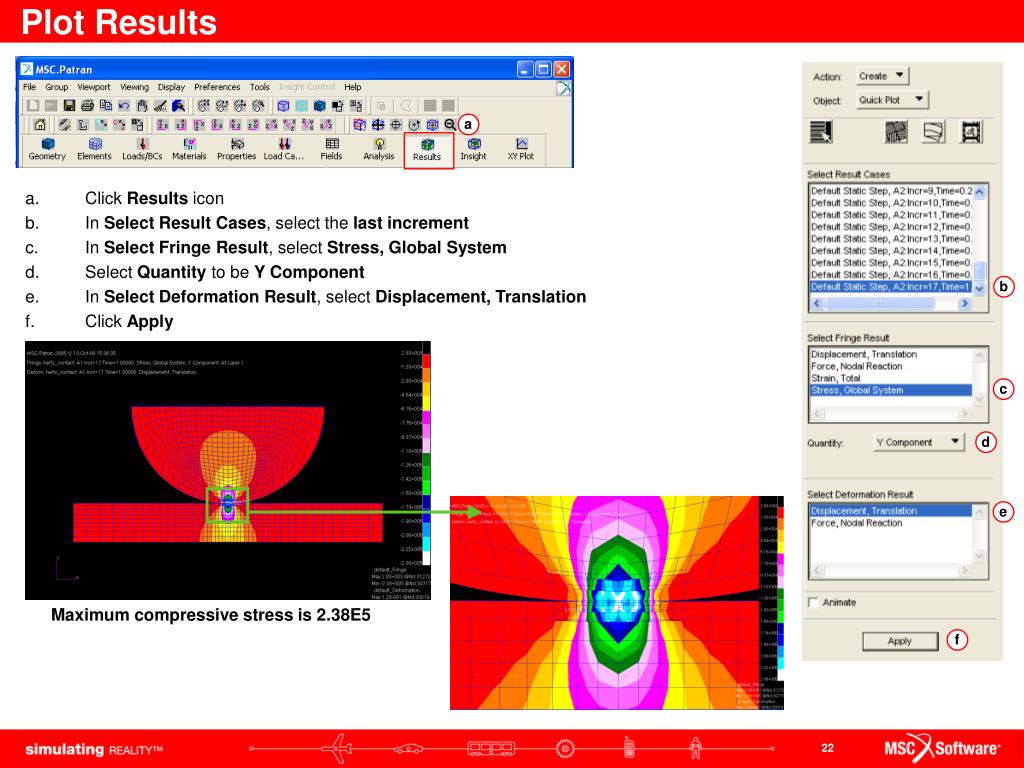Image resolution: width=1024 pixels, height=768 pixels.
Task: Open the Viewing menu
Action: (134, 87)
